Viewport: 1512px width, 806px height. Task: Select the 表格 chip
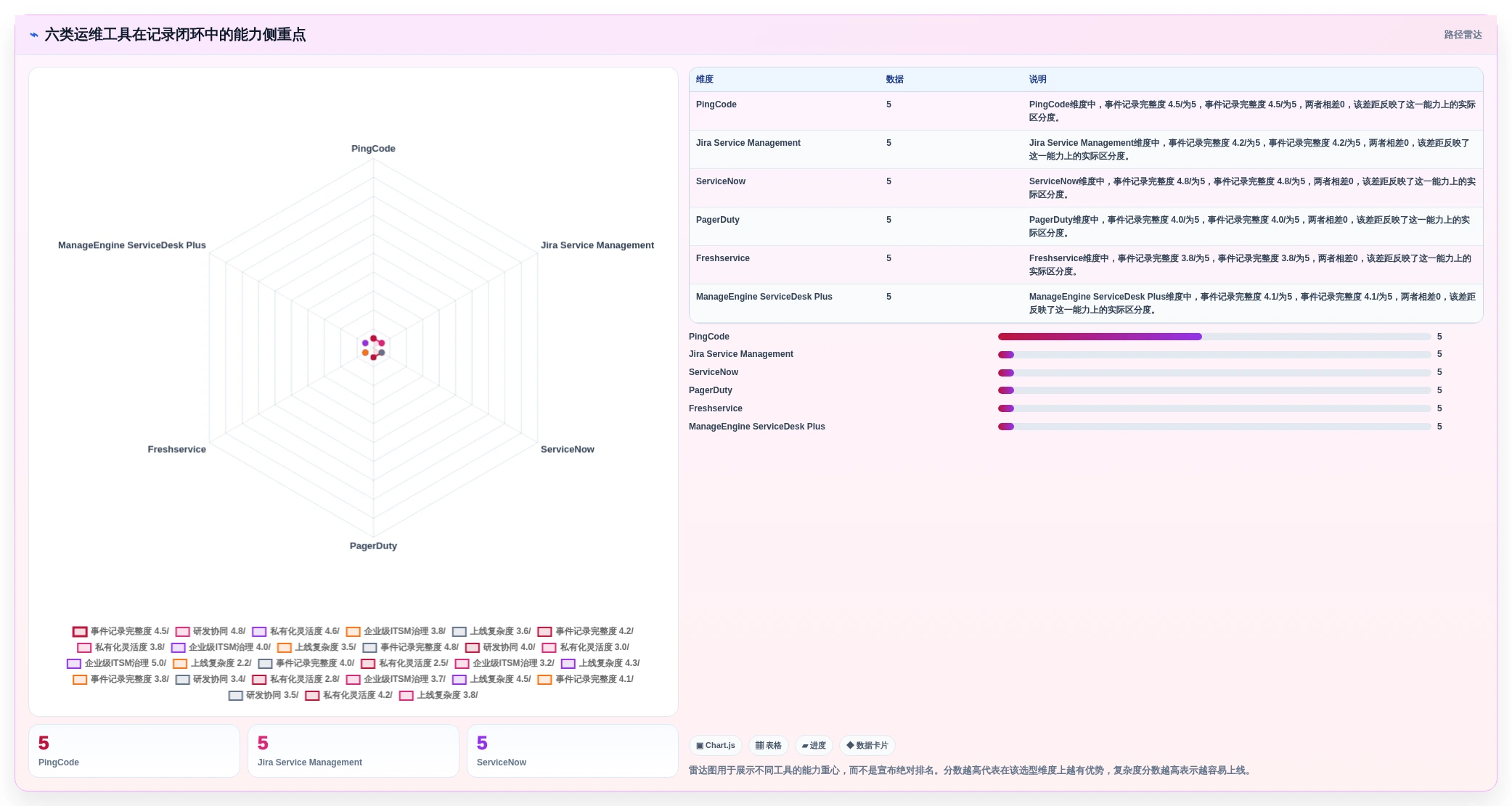(769, 746)
